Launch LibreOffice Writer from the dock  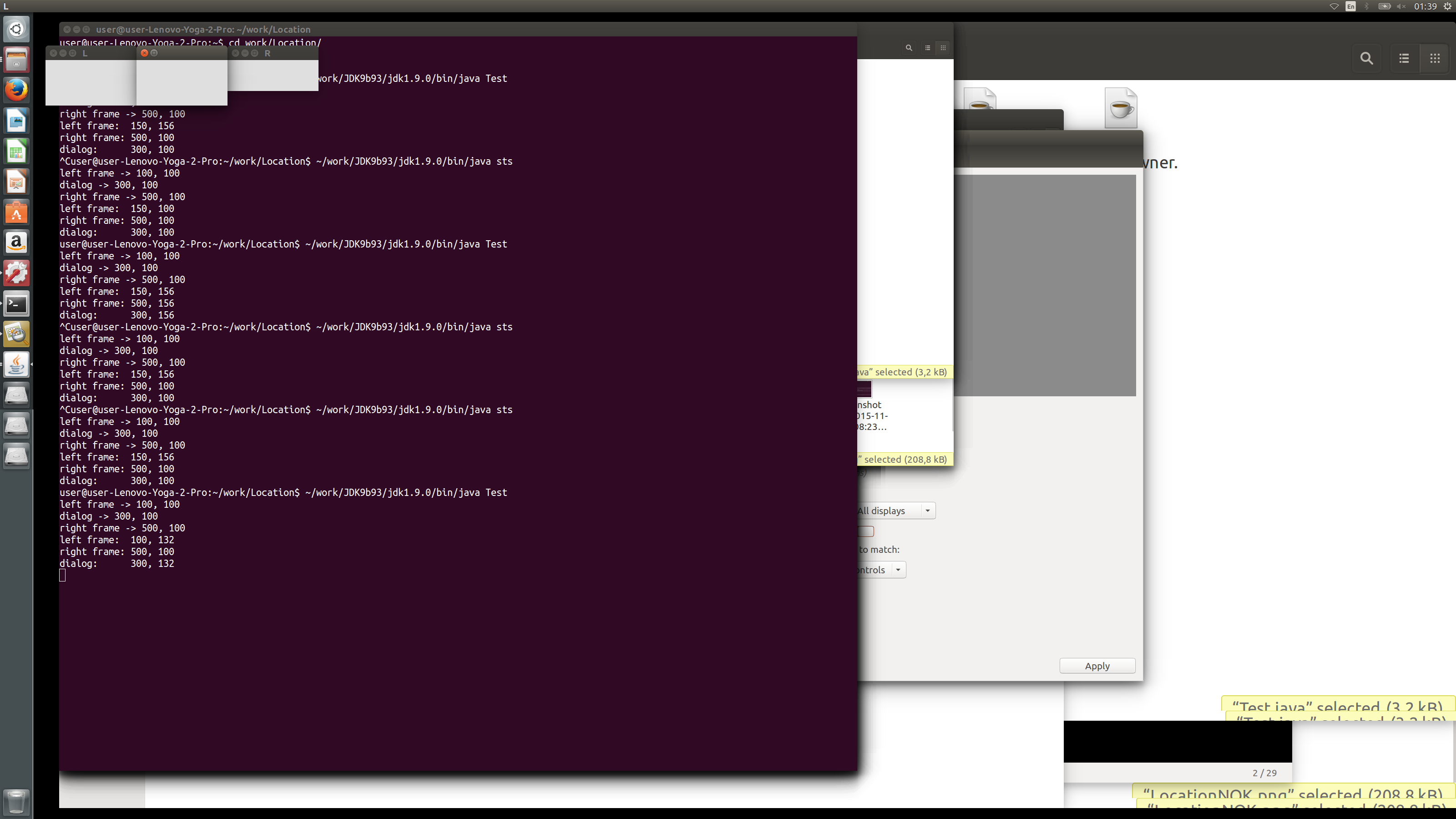(x=16, y=121)
